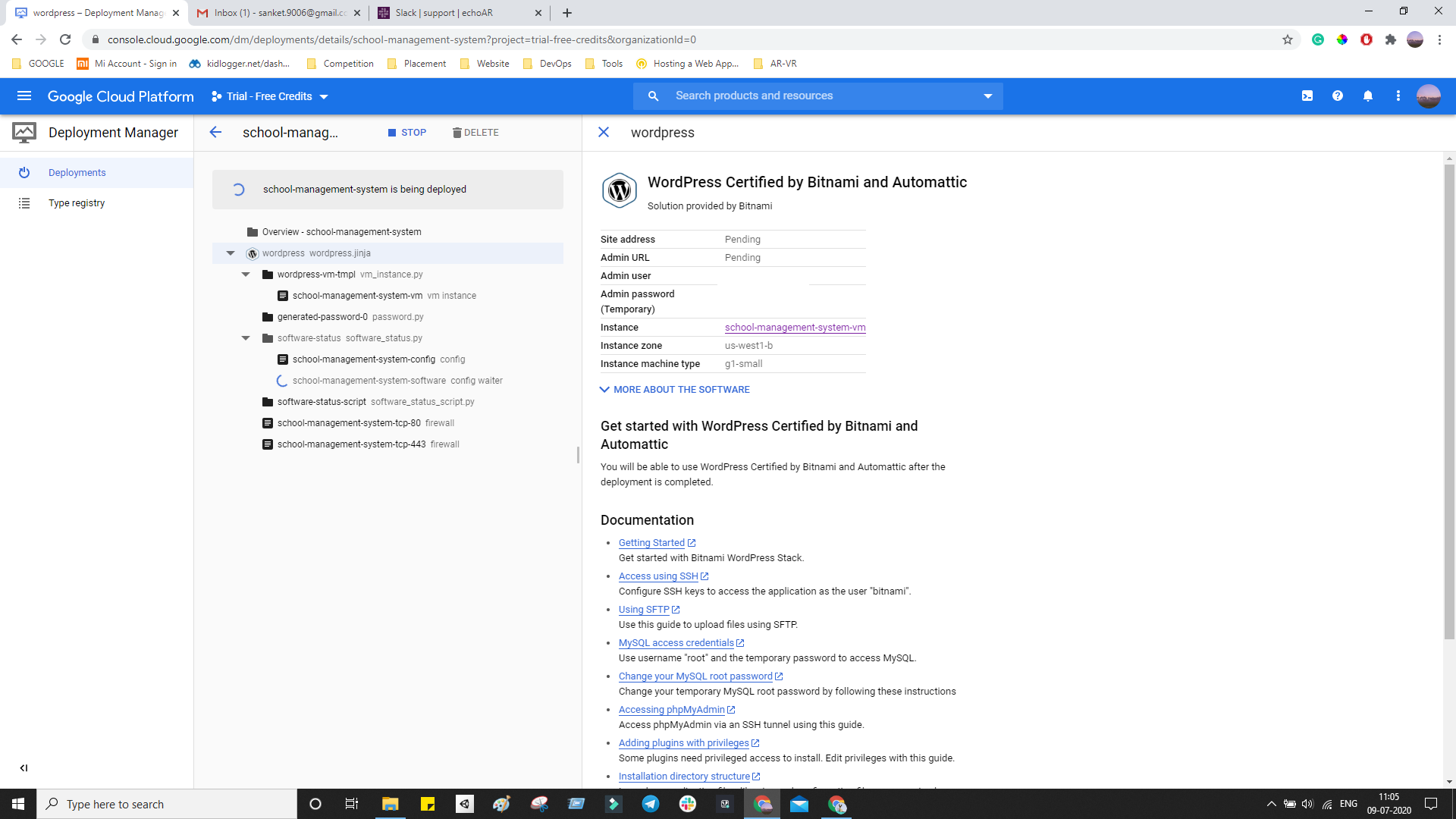Open notifications bell icon

[x=1368, y=96]
